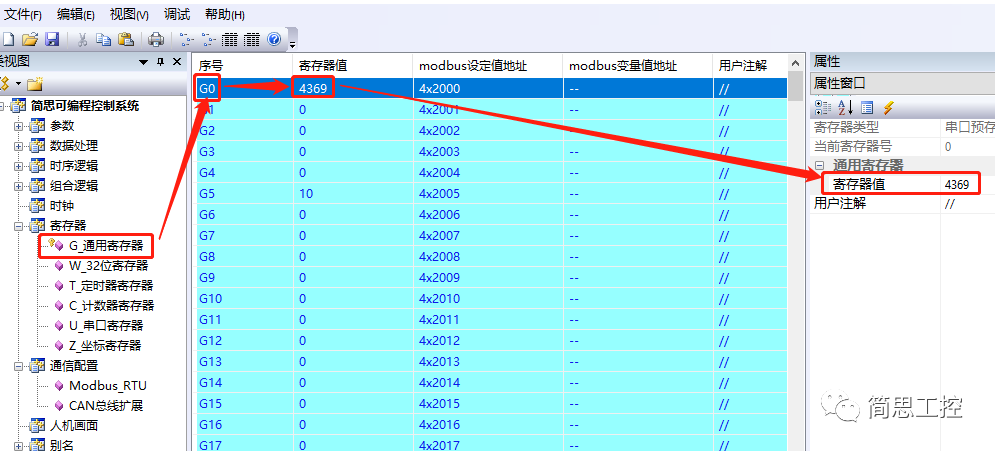Click the G10 row label
This screenshot has width=995, height=451.
click(210, 298)
